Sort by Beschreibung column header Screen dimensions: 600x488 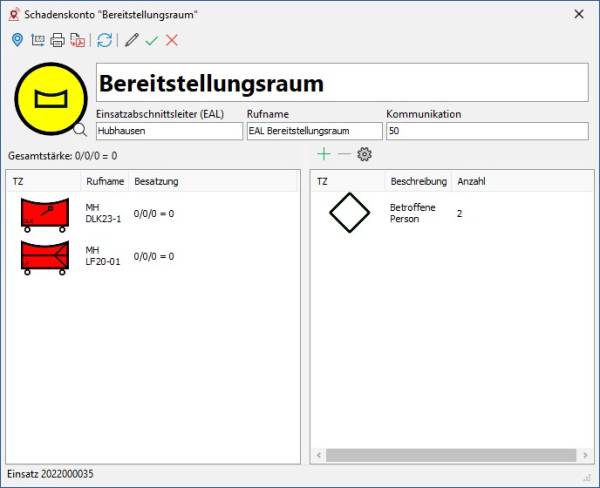coord(419,181)
